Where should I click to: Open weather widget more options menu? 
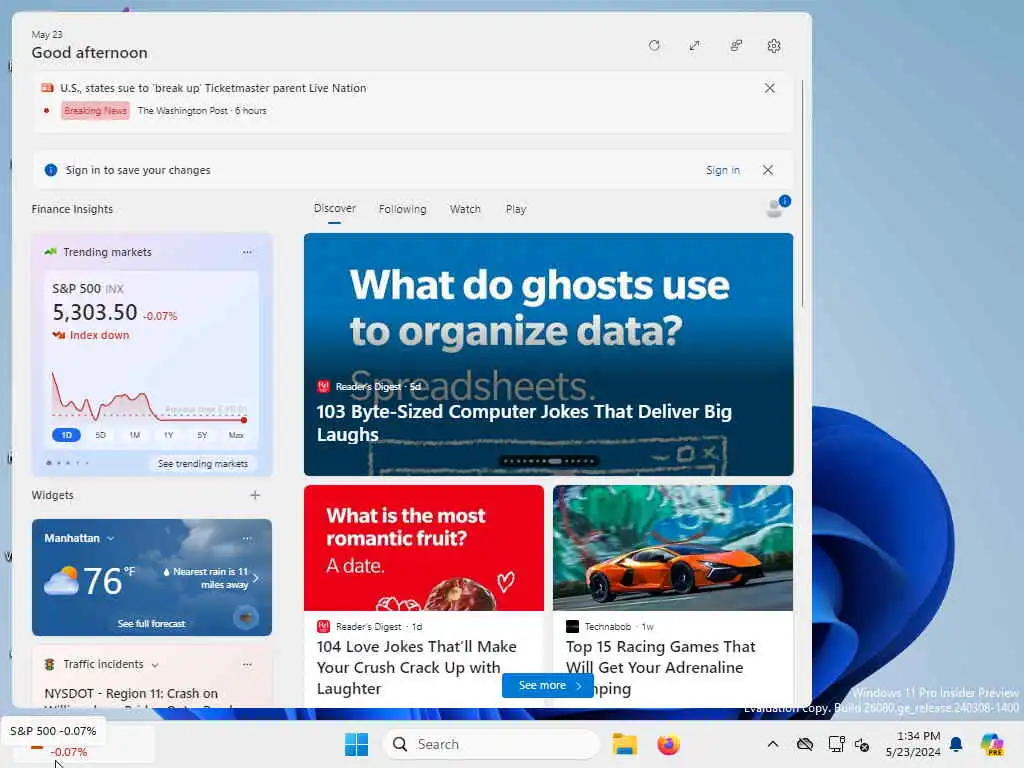(x=247, y=538)
